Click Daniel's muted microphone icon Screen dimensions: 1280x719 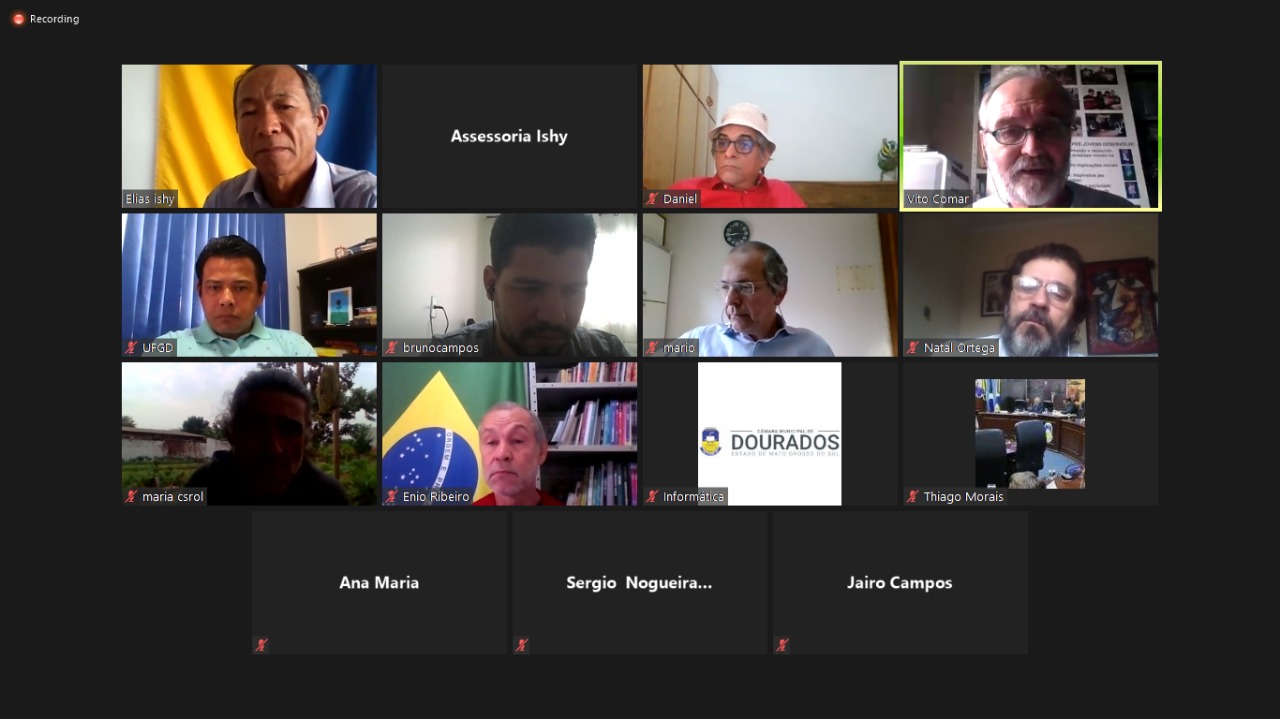652,199
